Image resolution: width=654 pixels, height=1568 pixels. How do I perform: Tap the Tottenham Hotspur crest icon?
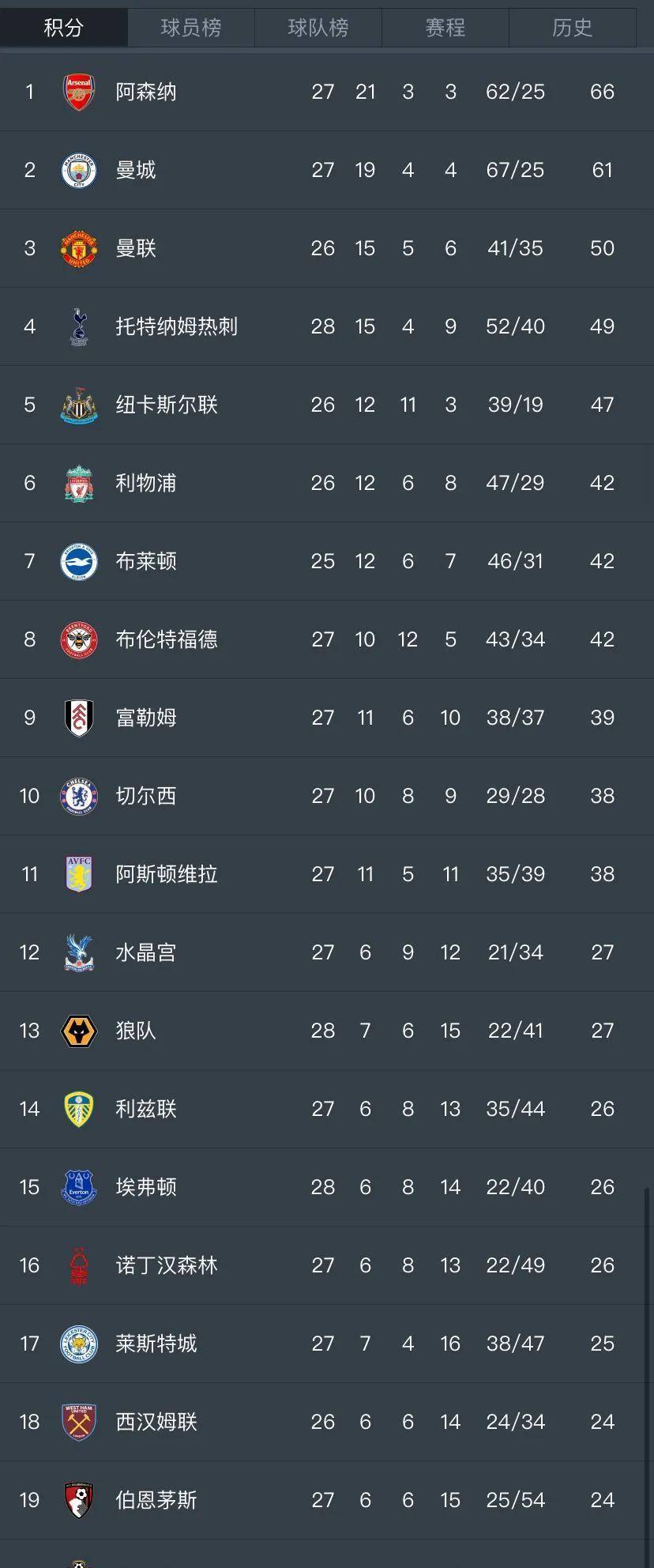point(79,326)
